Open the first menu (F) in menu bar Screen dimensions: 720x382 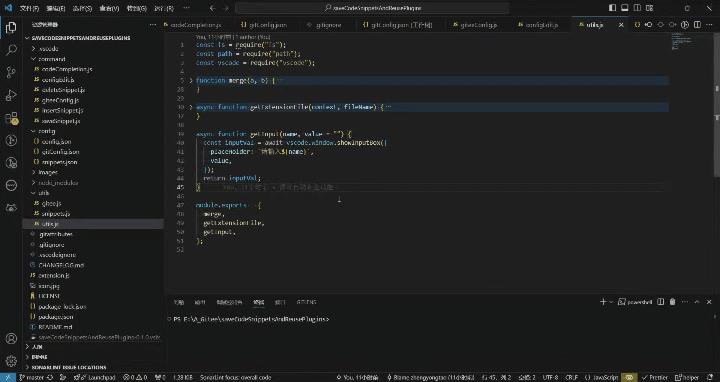pyautogui.click(x=29, y=8)
